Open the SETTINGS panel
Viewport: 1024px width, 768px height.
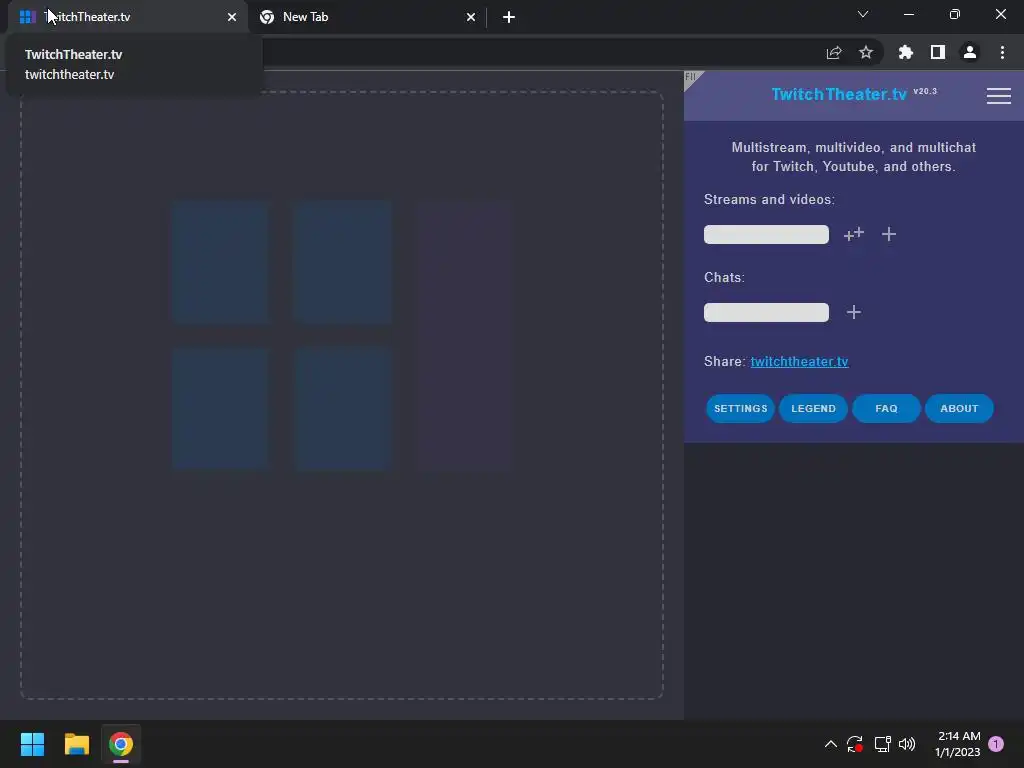click(x=741, y=408)
